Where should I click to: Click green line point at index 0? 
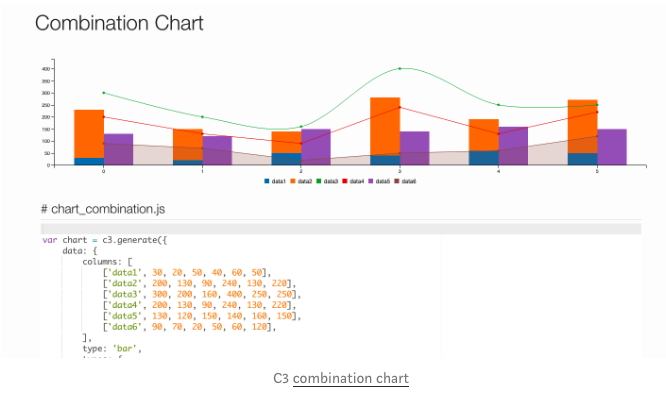tap(104, 93)
